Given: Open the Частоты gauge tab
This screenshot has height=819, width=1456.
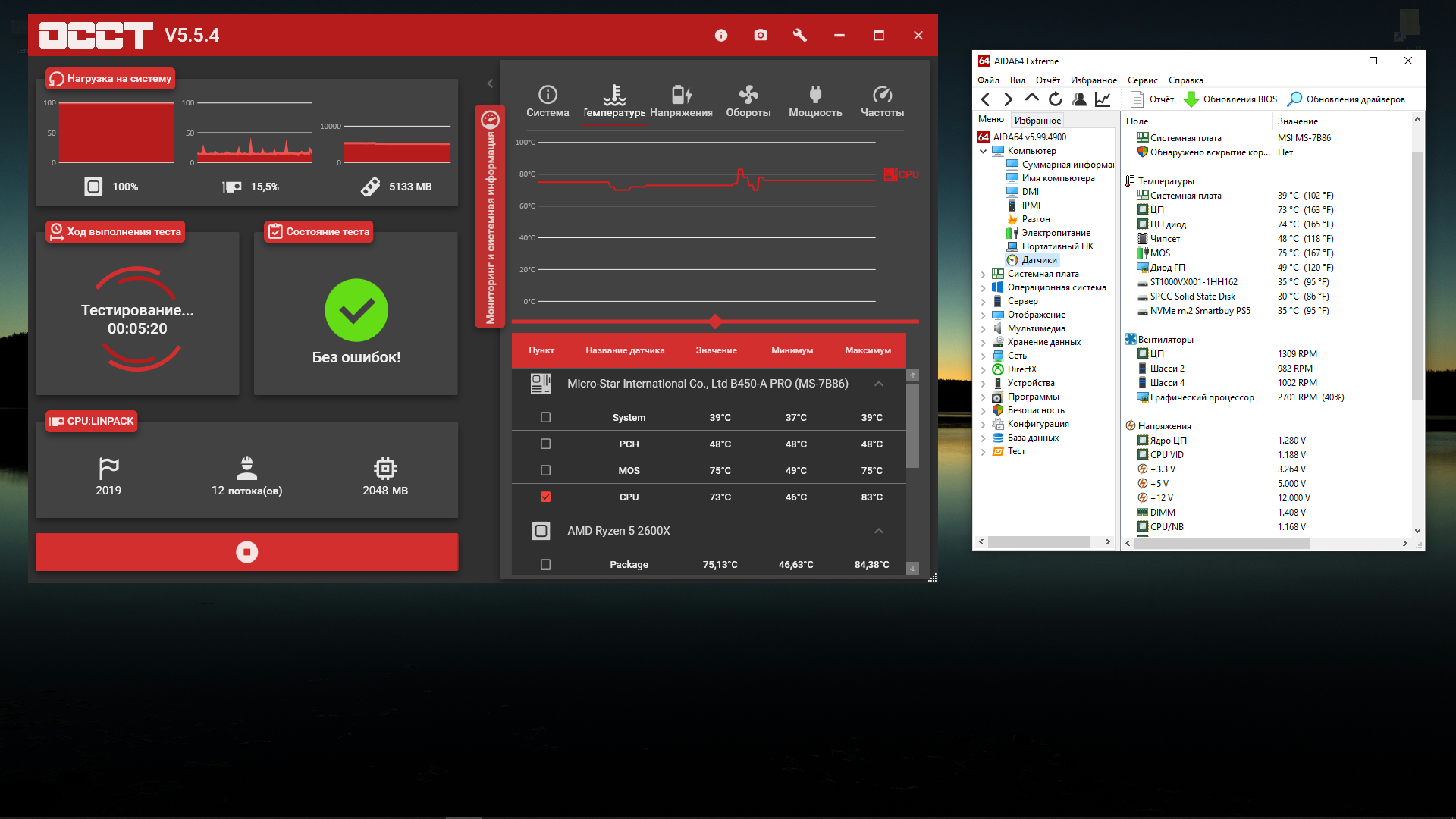Looking at the screenshot, I should (x=881, y=101).
